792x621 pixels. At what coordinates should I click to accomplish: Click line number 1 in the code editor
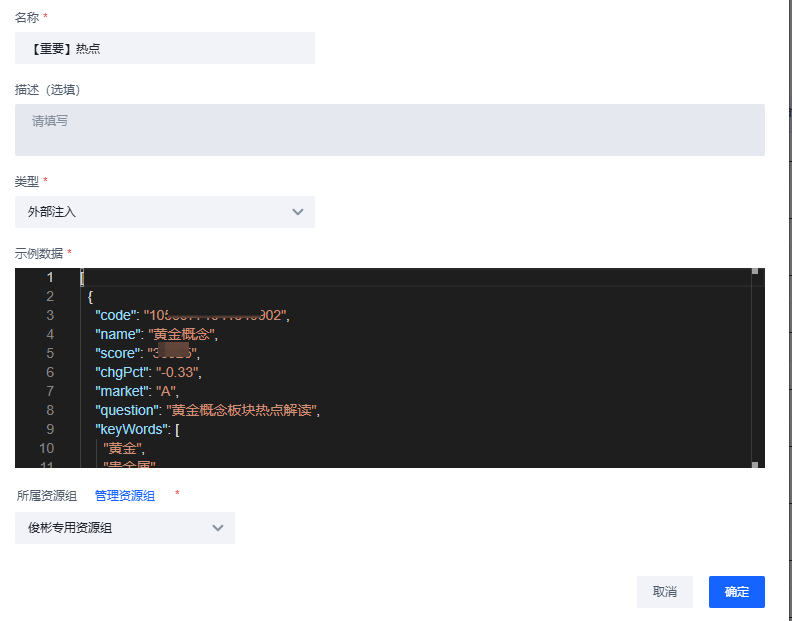coord(50,277)
